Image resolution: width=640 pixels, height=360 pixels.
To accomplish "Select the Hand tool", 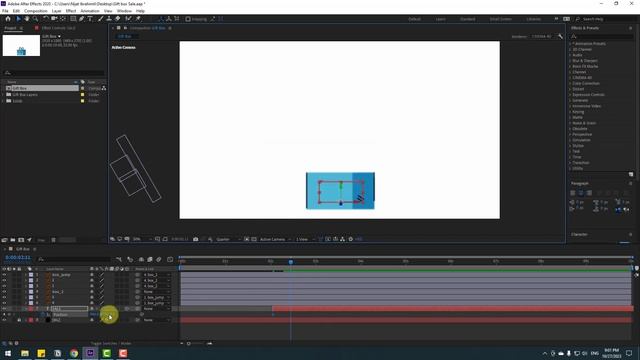I will (x=27, y=19).
